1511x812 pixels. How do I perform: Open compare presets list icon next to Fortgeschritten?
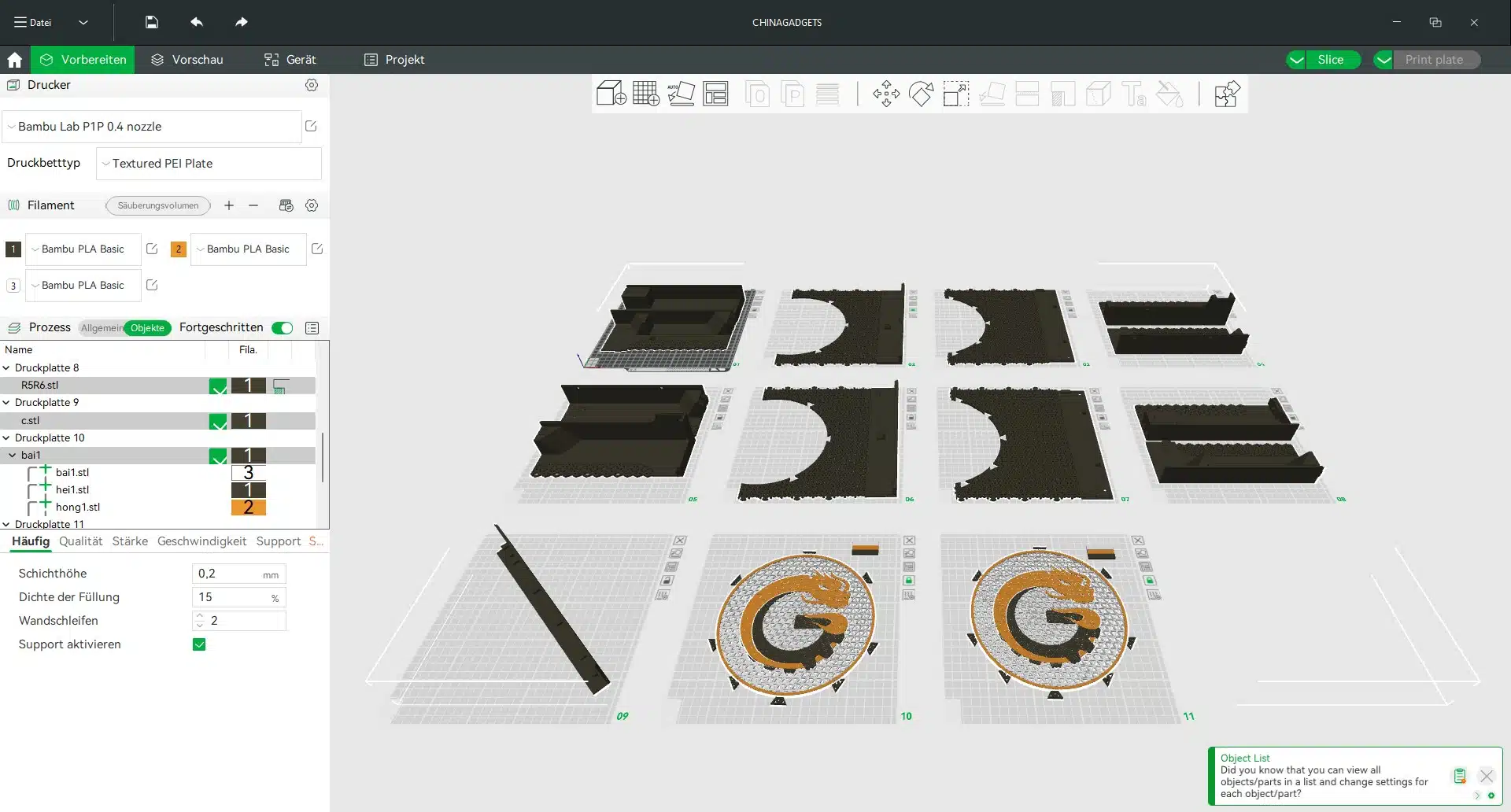coord(312,328)
